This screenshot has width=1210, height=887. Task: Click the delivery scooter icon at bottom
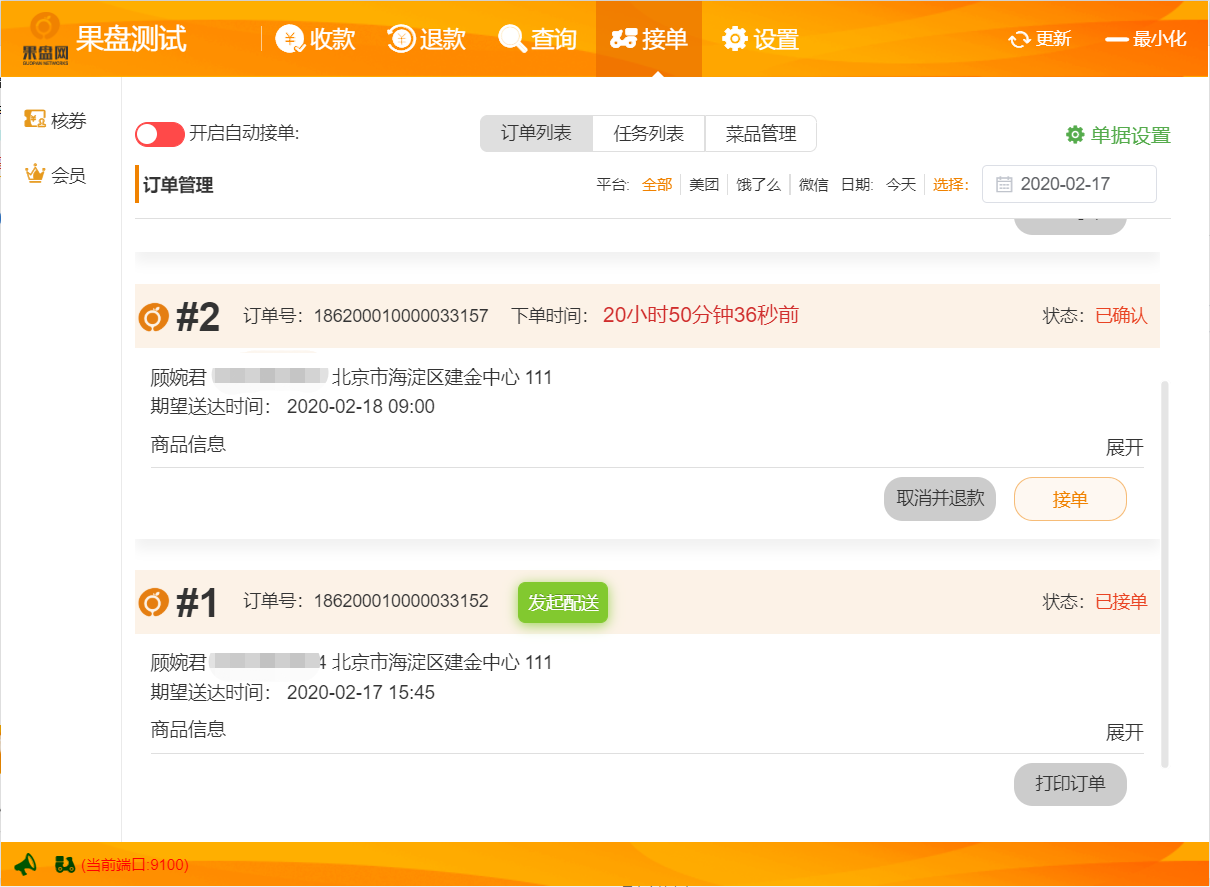click(65, 864)
